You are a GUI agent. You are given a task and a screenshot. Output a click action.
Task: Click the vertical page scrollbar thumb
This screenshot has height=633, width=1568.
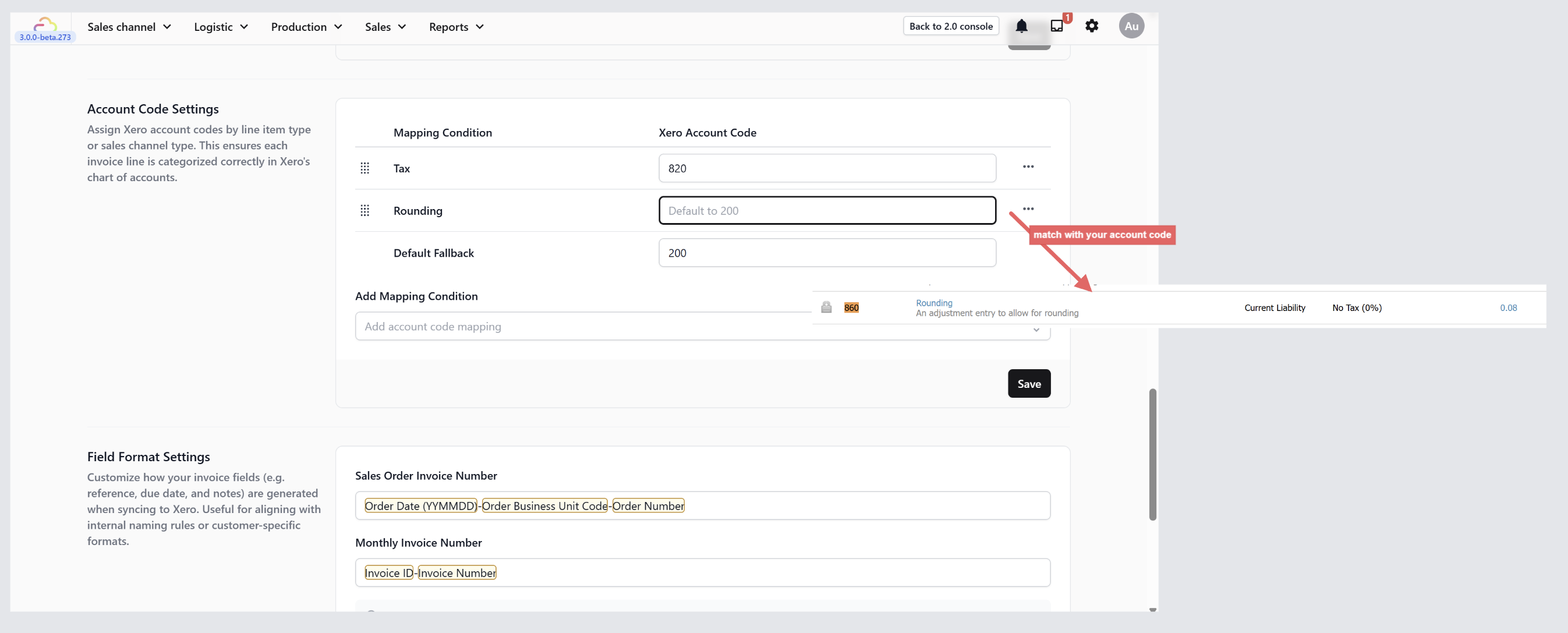[1152, 454]
